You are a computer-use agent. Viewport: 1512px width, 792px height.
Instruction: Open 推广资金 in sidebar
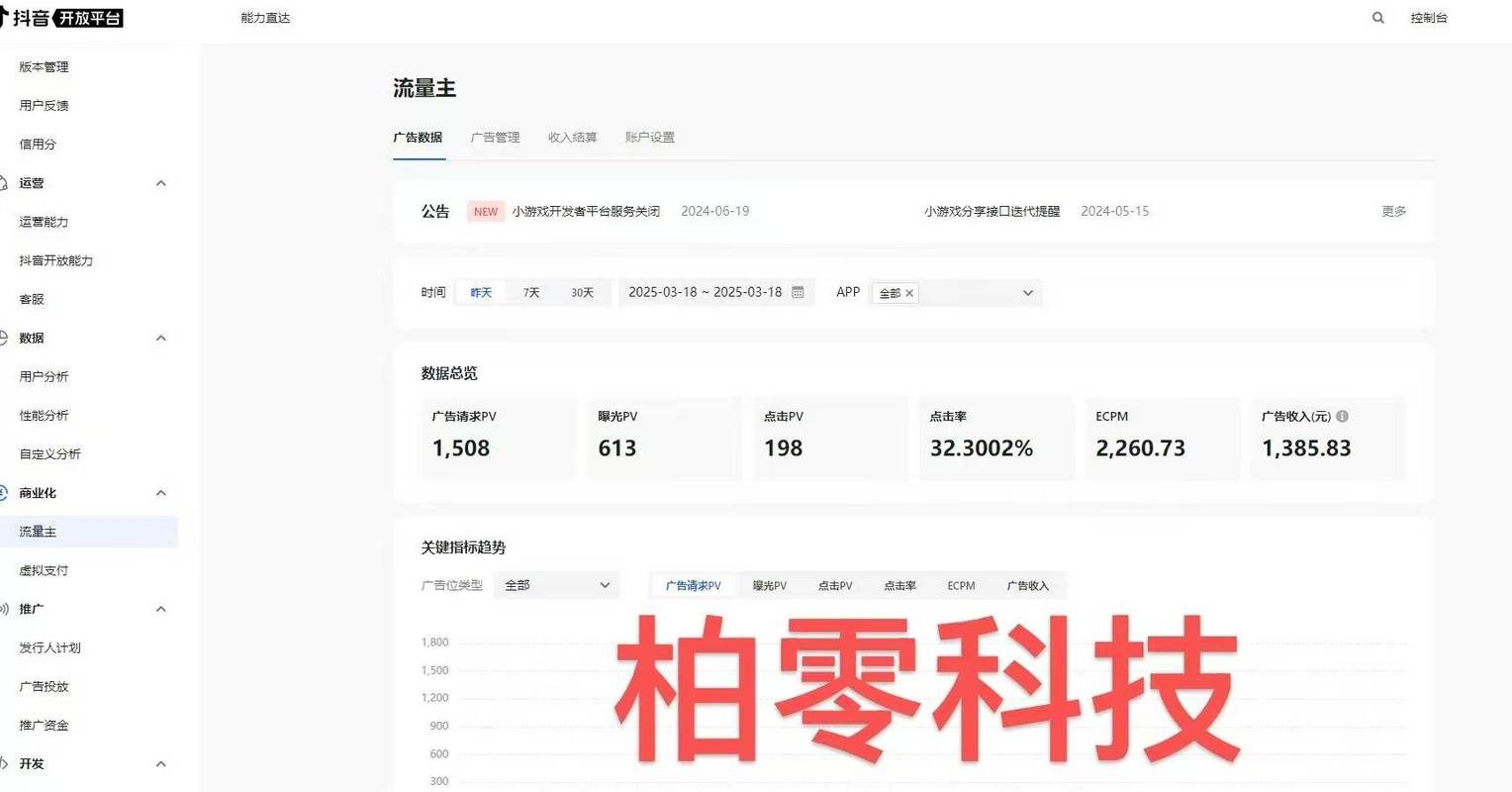pyautogui.click(x=45, y=726)
